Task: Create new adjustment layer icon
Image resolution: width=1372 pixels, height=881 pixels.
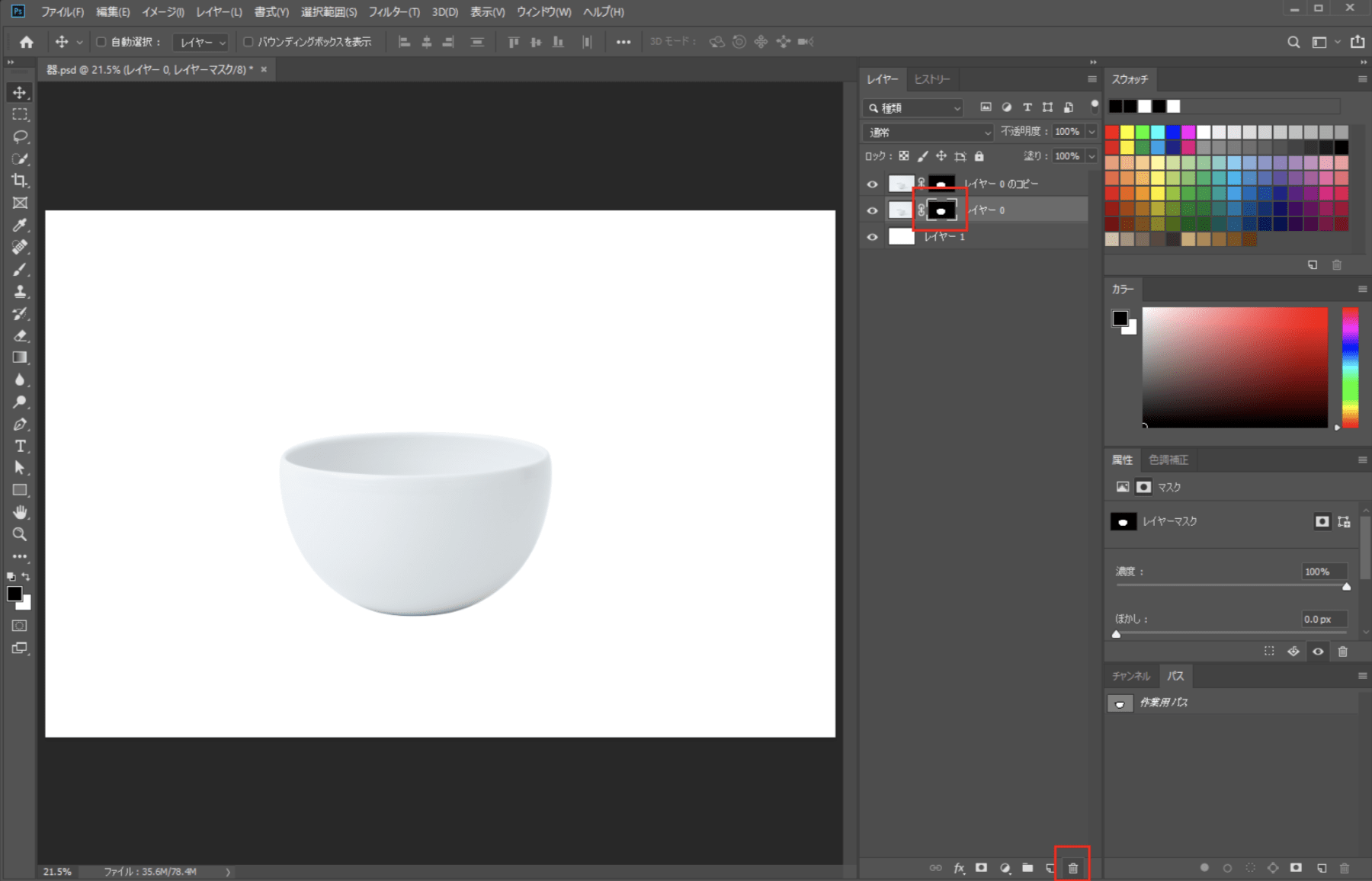Action: [1005, 868]
